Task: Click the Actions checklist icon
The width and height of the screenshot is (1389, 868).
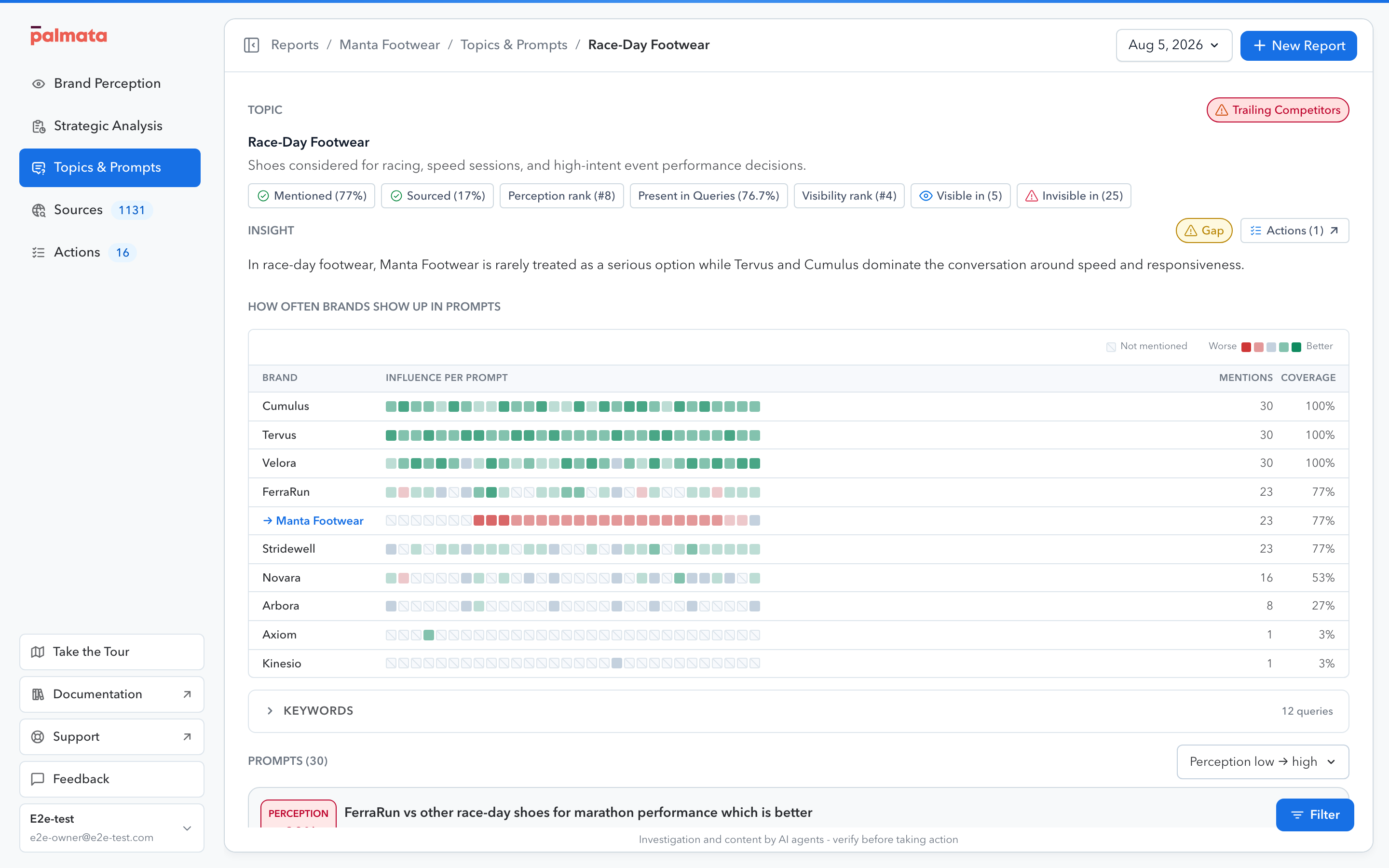Action: tap(39, 253)
